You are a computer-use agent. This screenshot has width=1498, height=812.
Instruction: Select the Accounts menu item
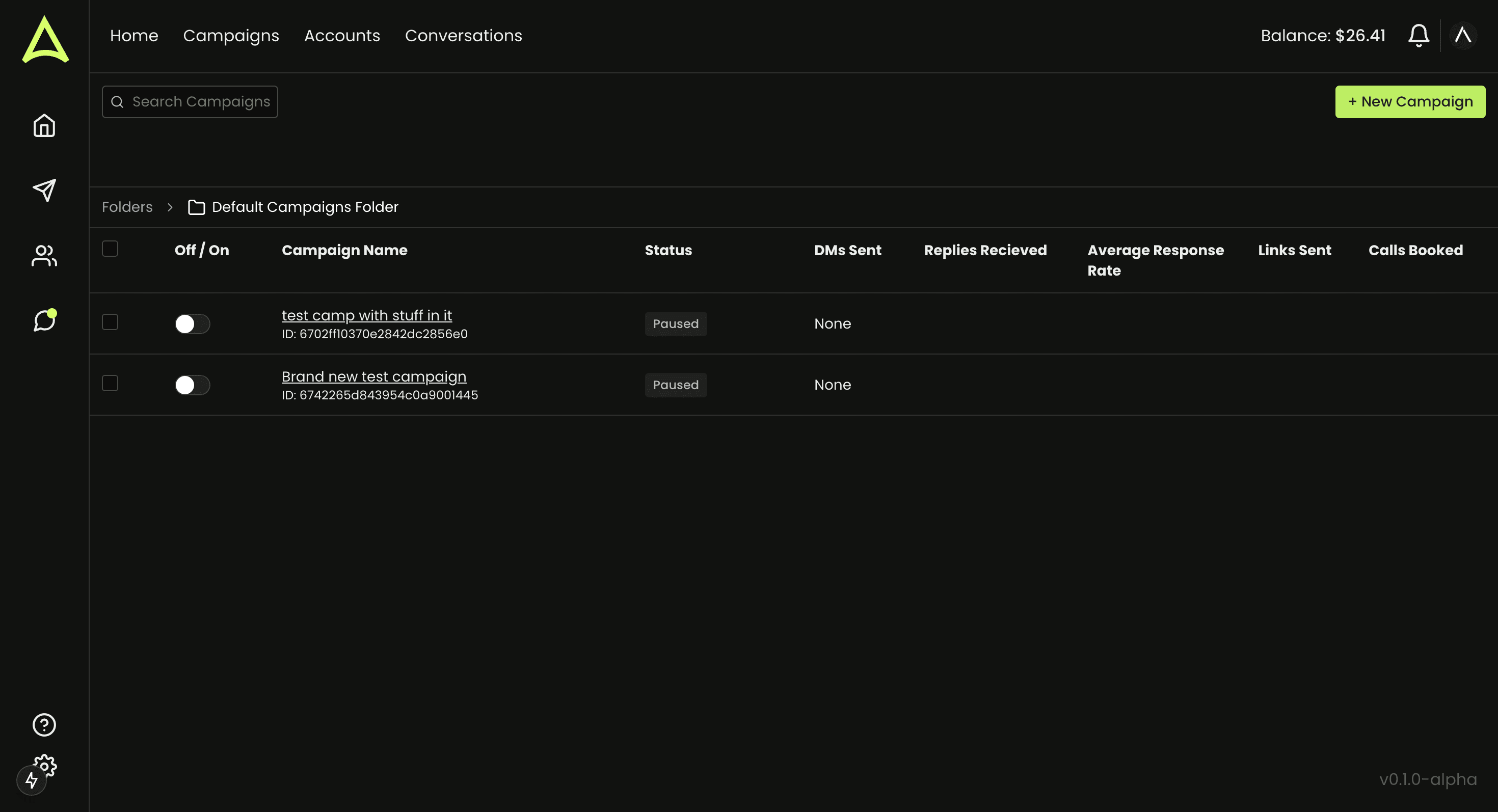[342, 36]
